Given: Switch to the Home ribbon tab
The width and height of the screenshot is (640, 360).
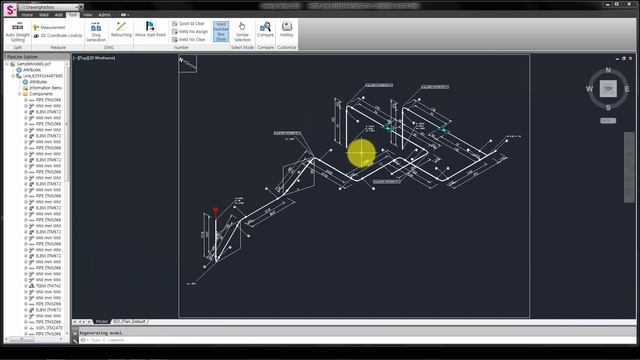Looking at the screenshot, I should 27,15.
